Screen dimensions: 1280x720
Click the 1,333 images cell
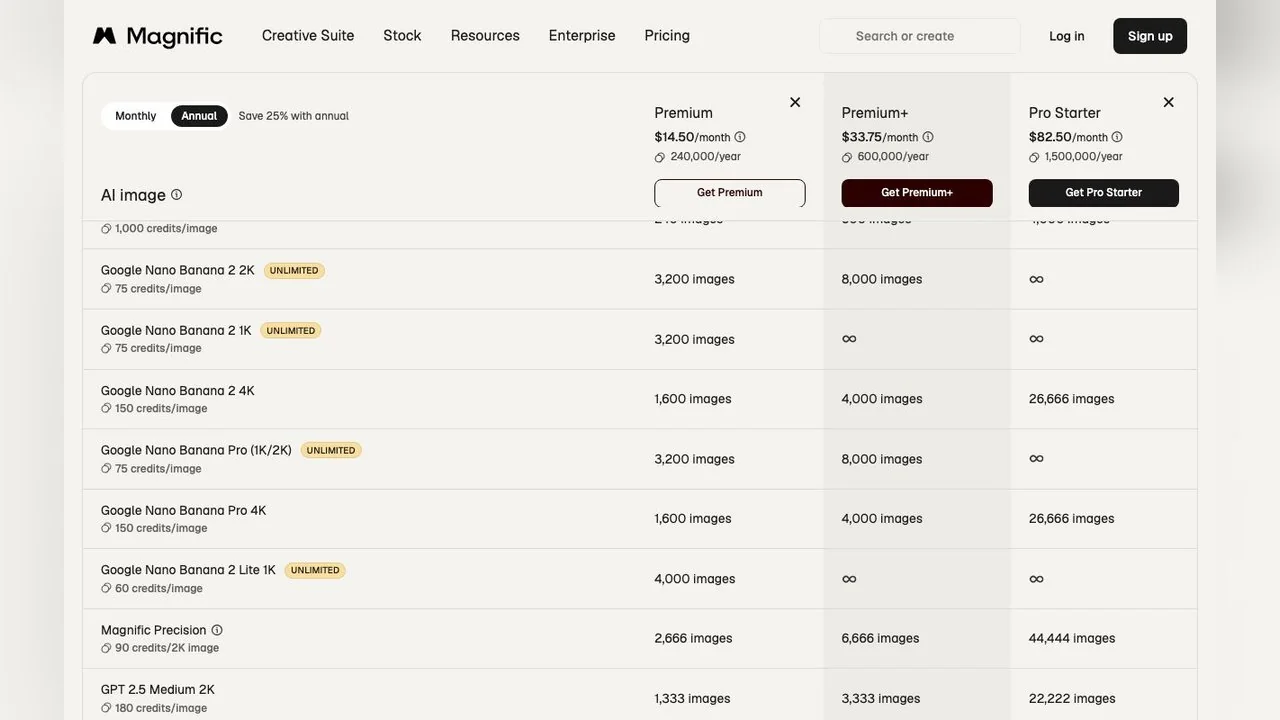pos(693,698)
